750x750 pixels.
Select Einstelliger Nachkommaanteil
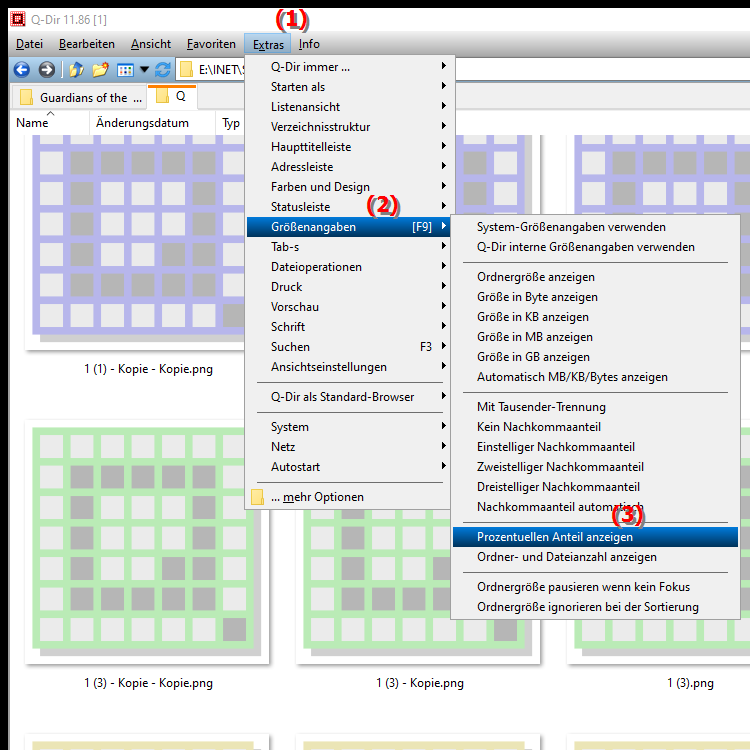(x=595, y=447)
